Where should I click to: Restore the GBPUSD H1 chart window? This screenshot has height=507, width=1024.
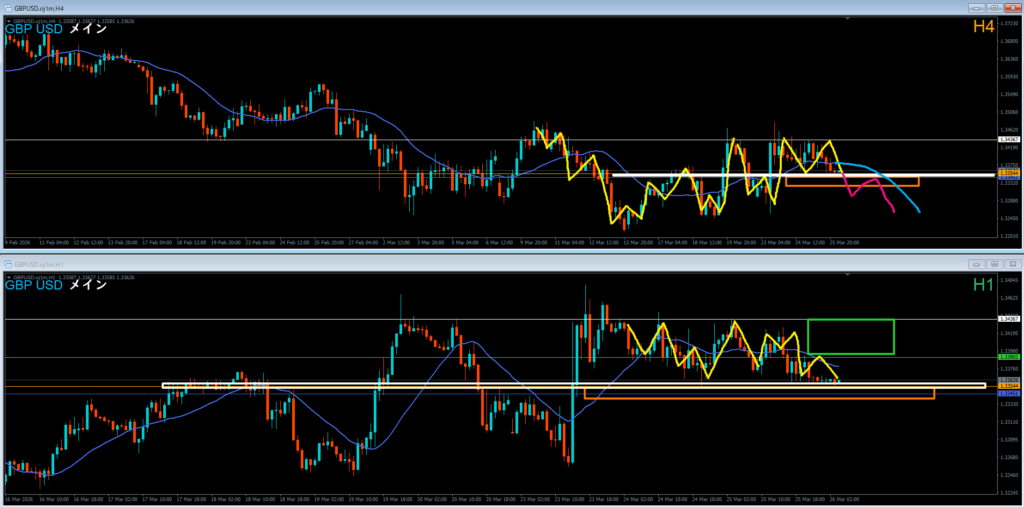[x=994, y=264]
